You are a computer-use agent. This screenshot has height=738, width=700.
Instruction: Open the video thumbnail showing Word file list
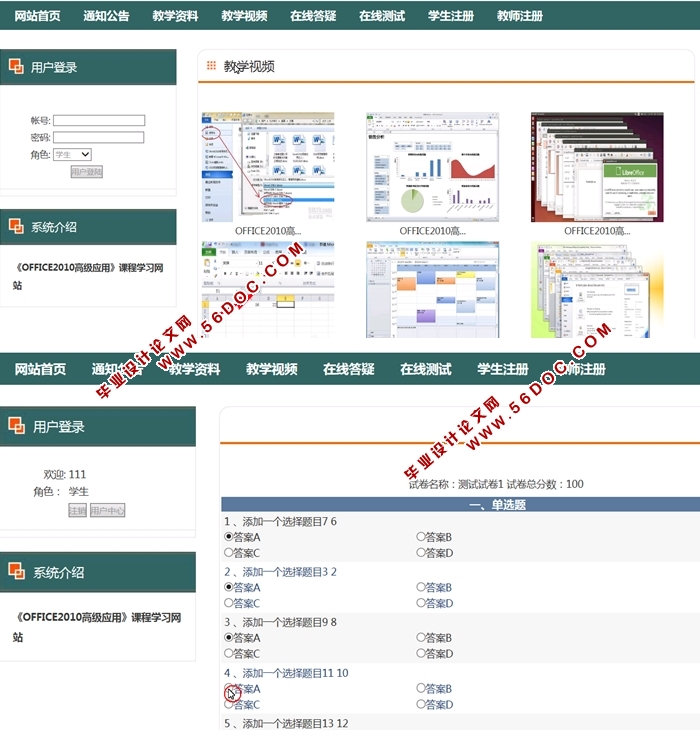[x=268, y=167]
